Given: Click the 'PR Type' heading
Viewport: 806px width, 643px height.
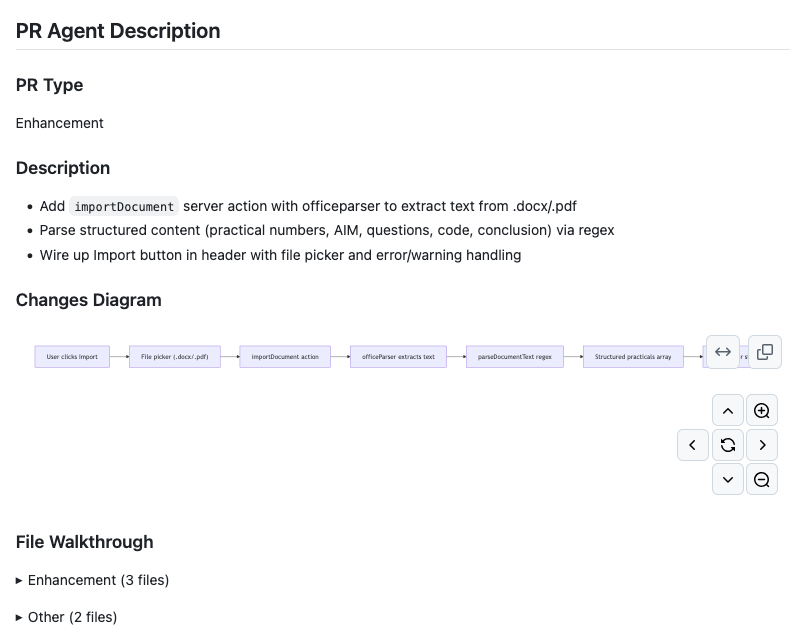Looking at the screenshot, I should 49,85.
